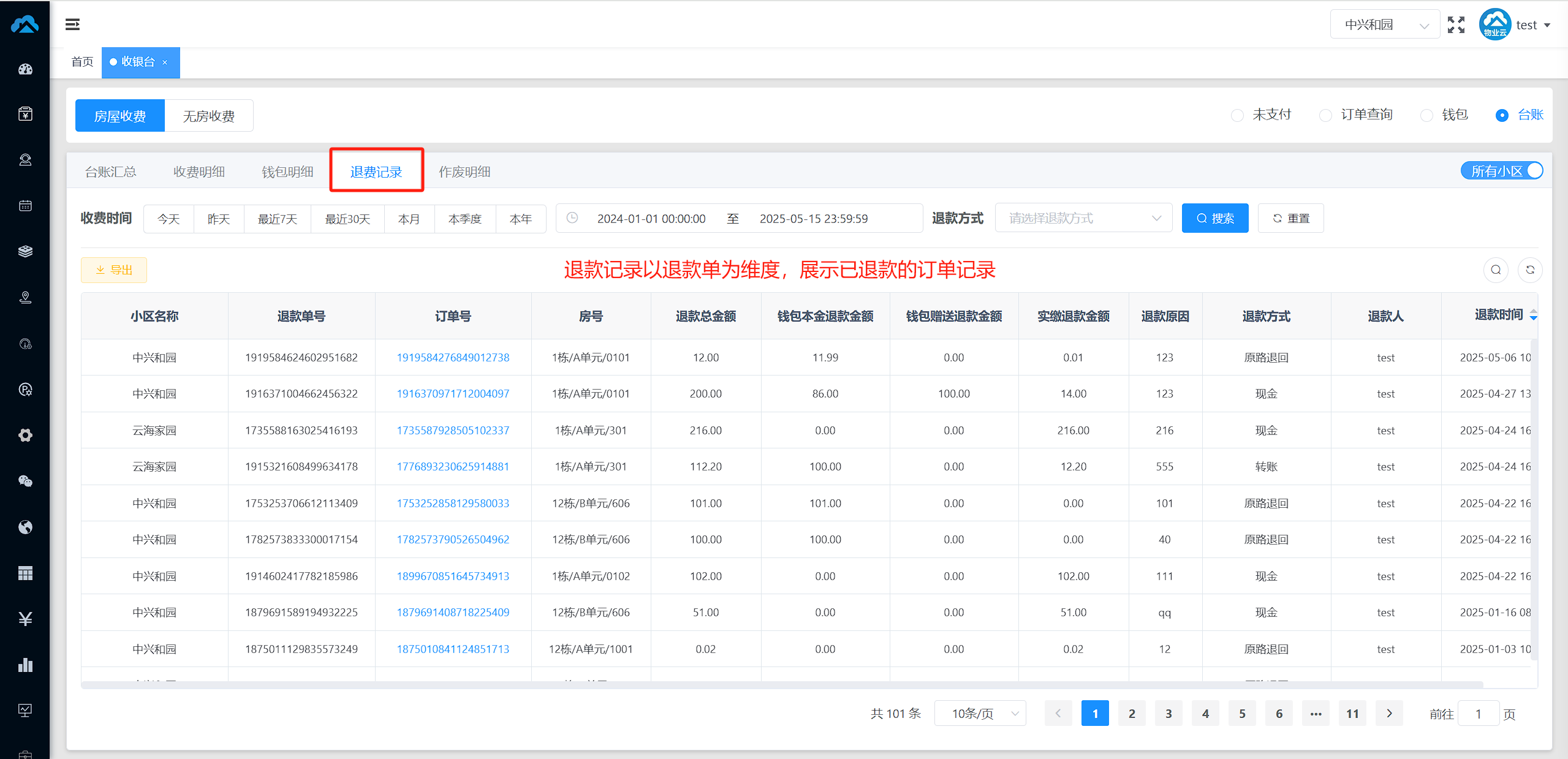Jump ahead with pagination ellipsis

1316,714
